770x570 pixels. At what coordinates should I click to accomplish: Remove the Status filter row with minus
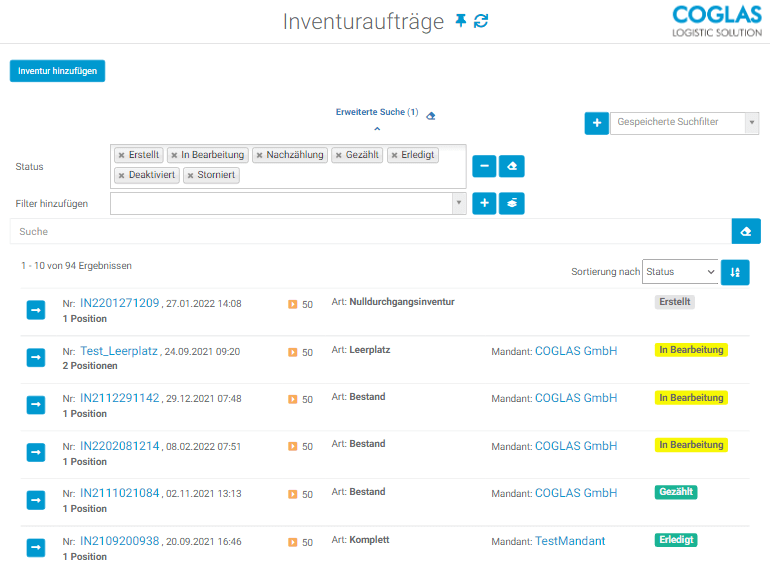tap(484, 166)
